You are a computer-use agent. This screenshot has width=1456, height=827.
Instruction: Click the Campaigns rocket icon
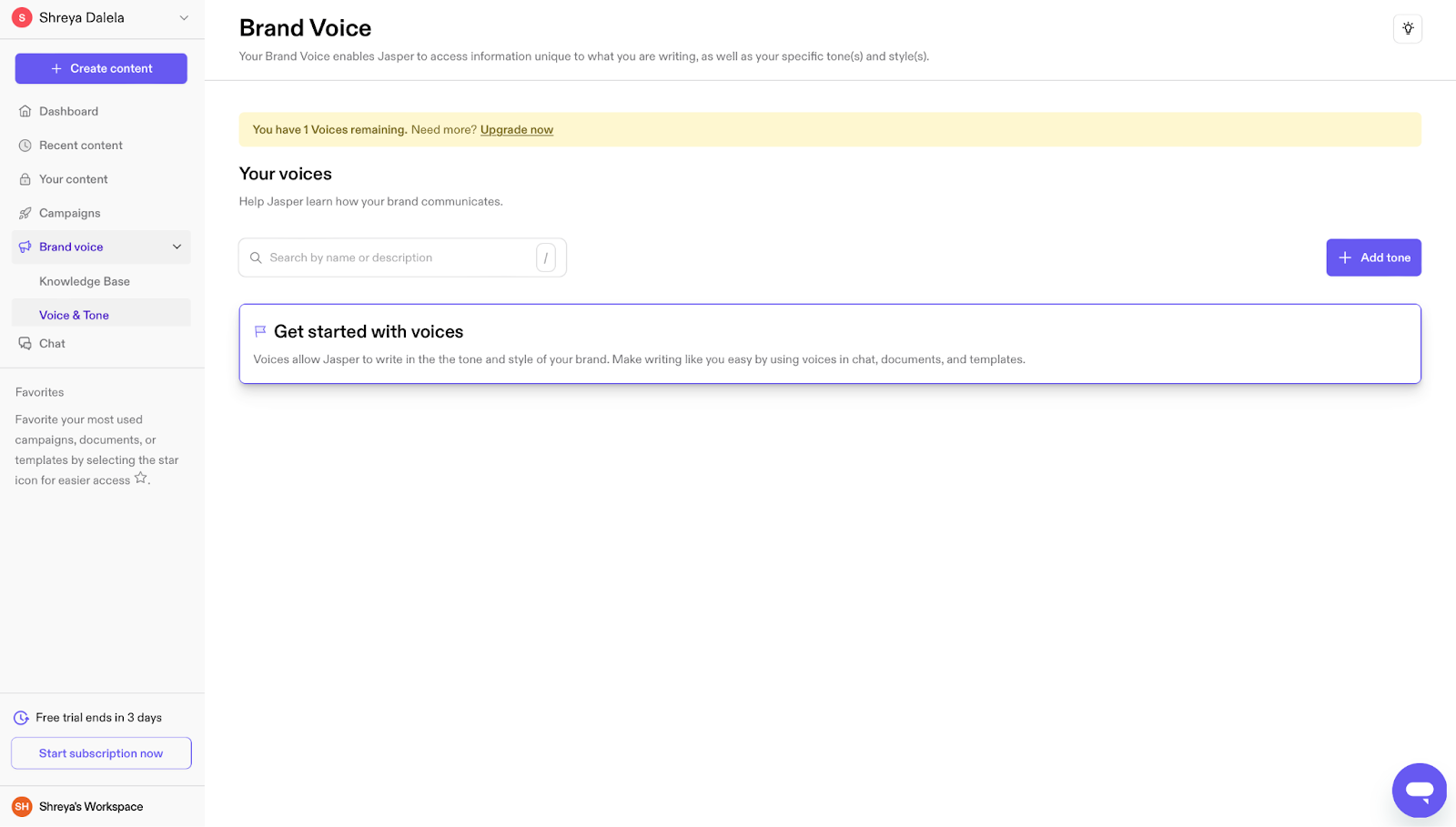25,213
